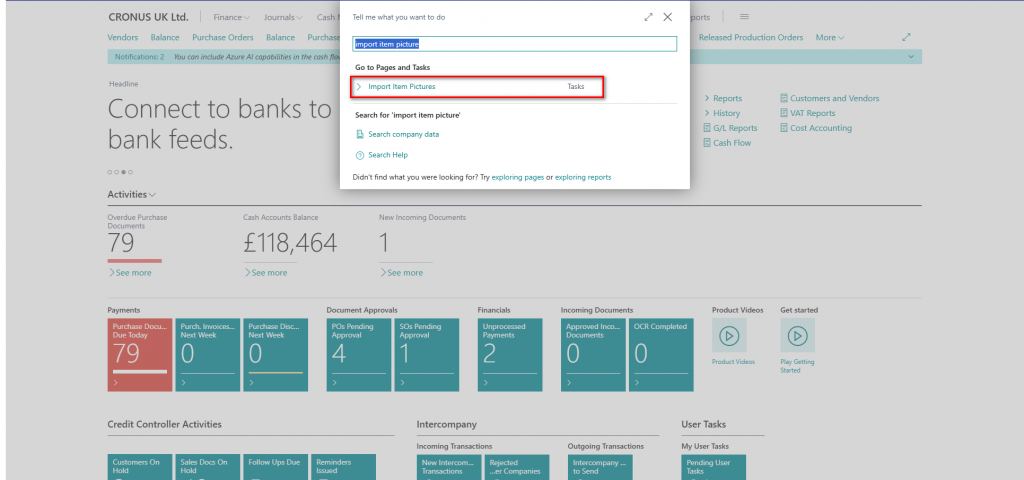Open the hamburger menu in navigation bar
The height and width of the screenshot is (480, 1024).
point(744,17)
